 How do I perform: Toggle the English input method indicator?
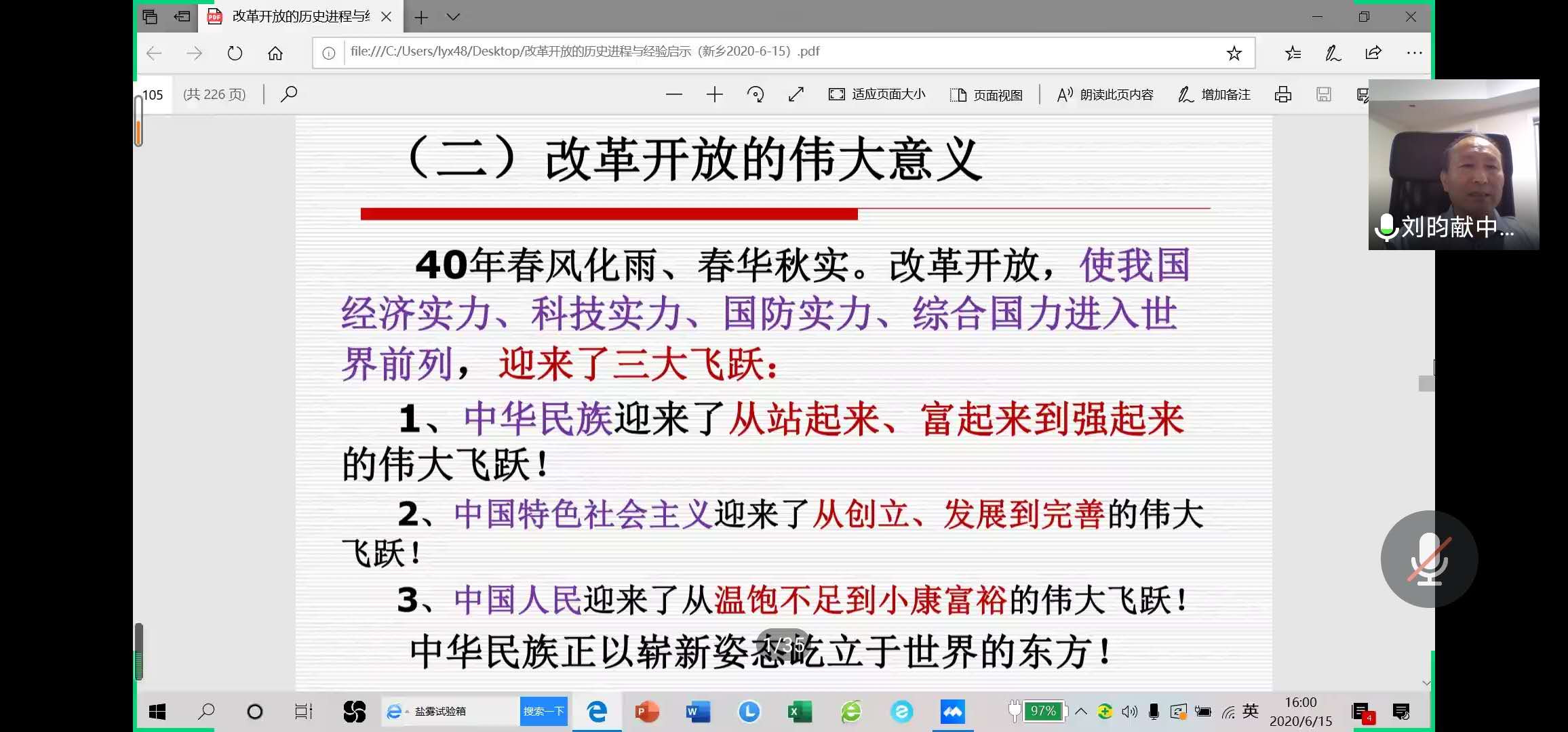point(1251,711)
